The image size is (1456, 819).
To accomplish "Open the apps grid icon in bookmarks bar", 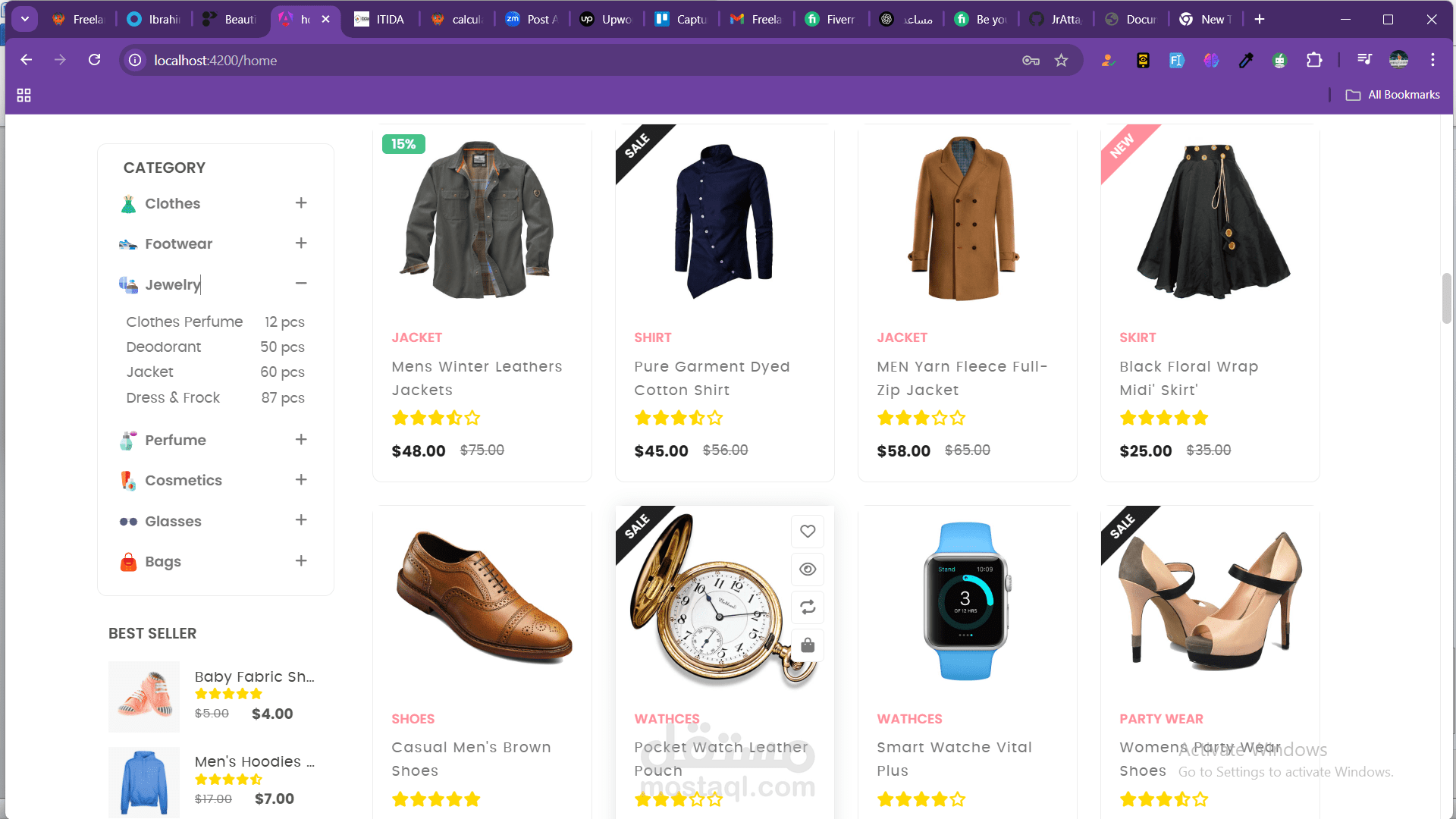I will click(x=24, y=95).
